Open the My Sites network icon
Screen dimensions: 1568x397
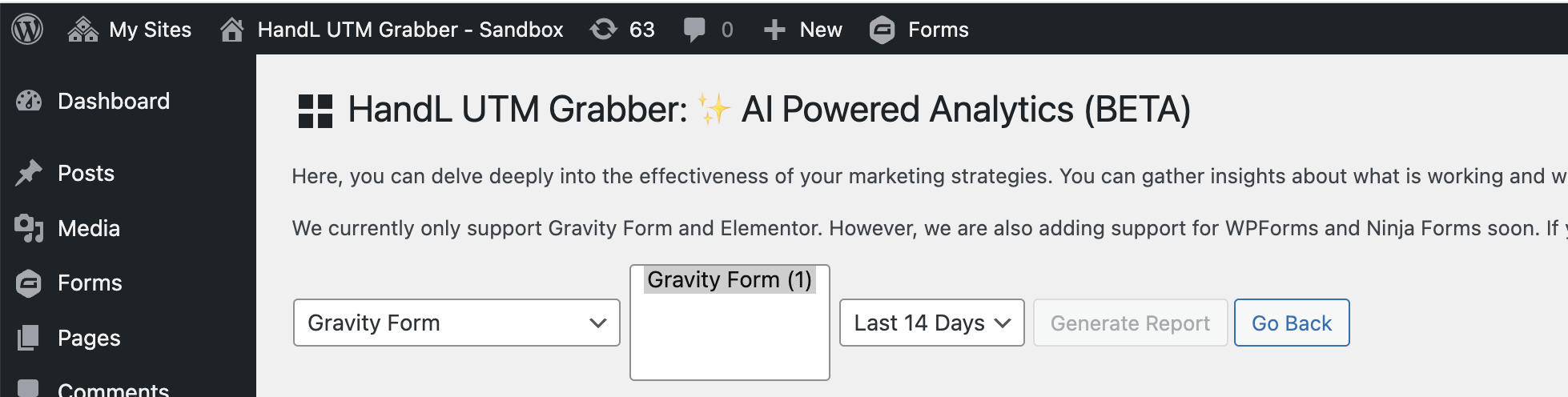pyautogui.click(x=83, y=30)
